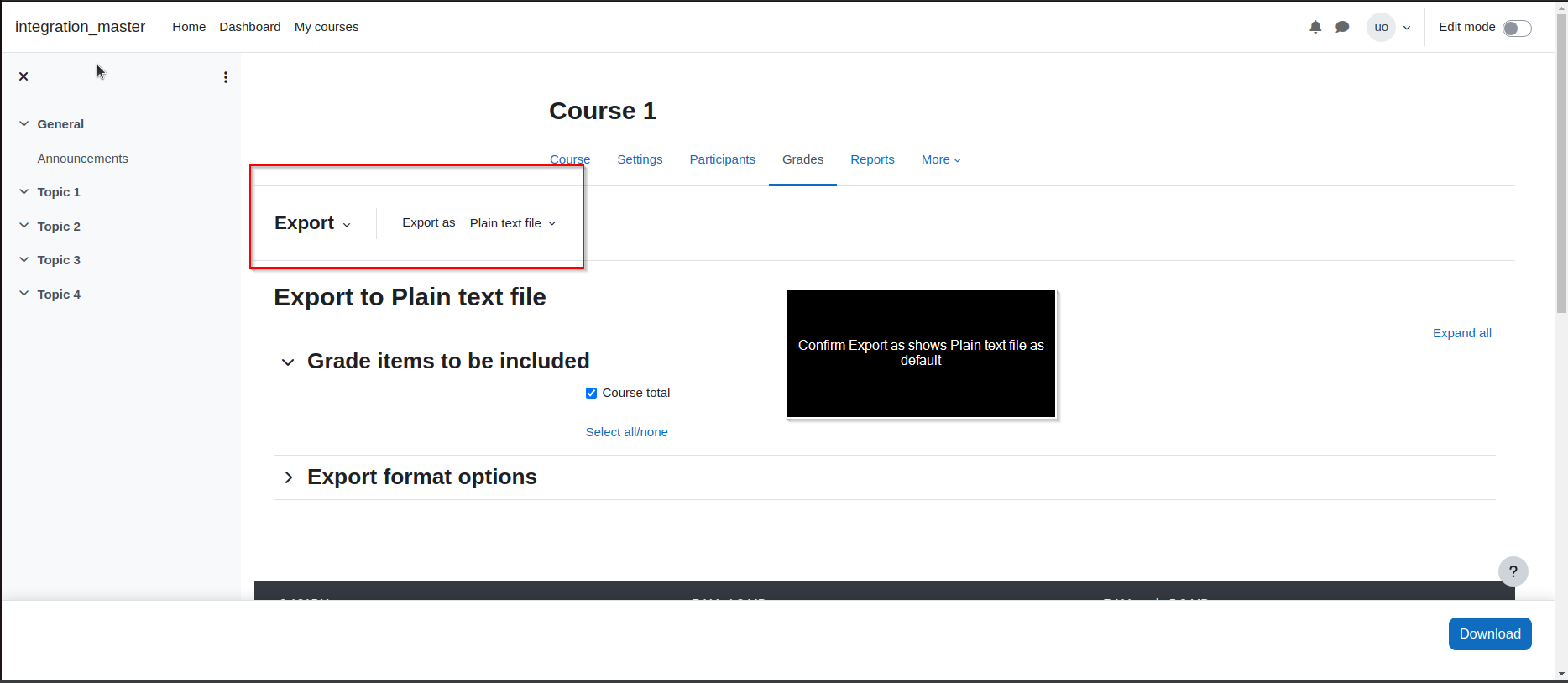Collapse the Topic 3 chevron
The width and height of the screenshot is (1568, 683).
[x=24, y=259]
